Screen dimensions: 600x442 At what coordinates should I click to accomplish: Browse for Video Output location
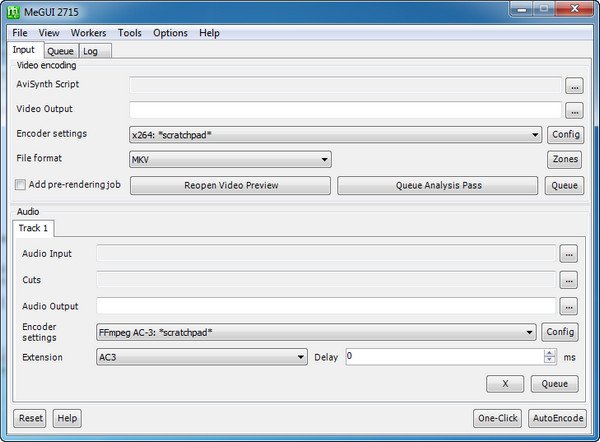pyautogui.click(x=574, y=111)
